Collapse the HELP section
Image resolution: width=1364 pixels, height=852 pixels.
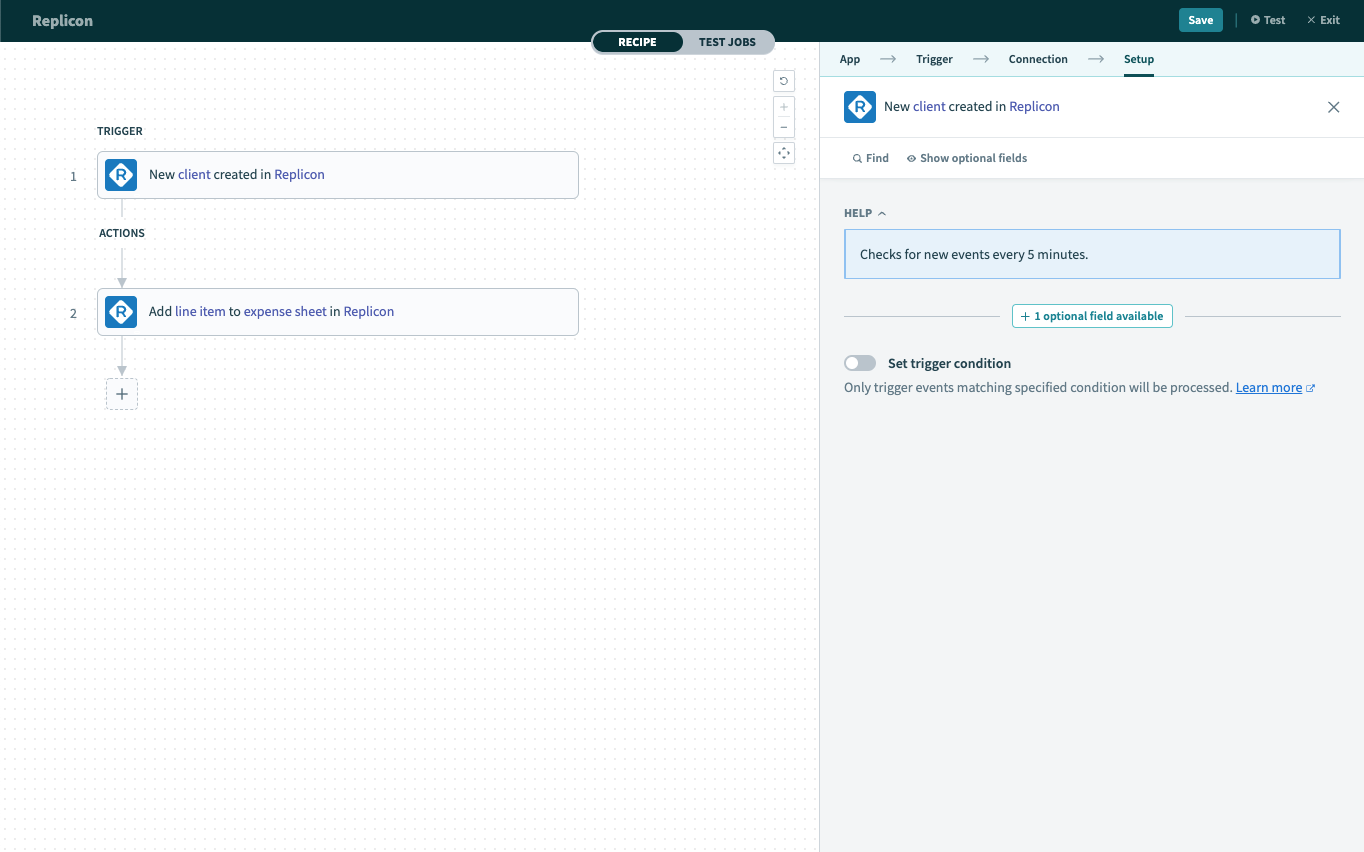865,213
